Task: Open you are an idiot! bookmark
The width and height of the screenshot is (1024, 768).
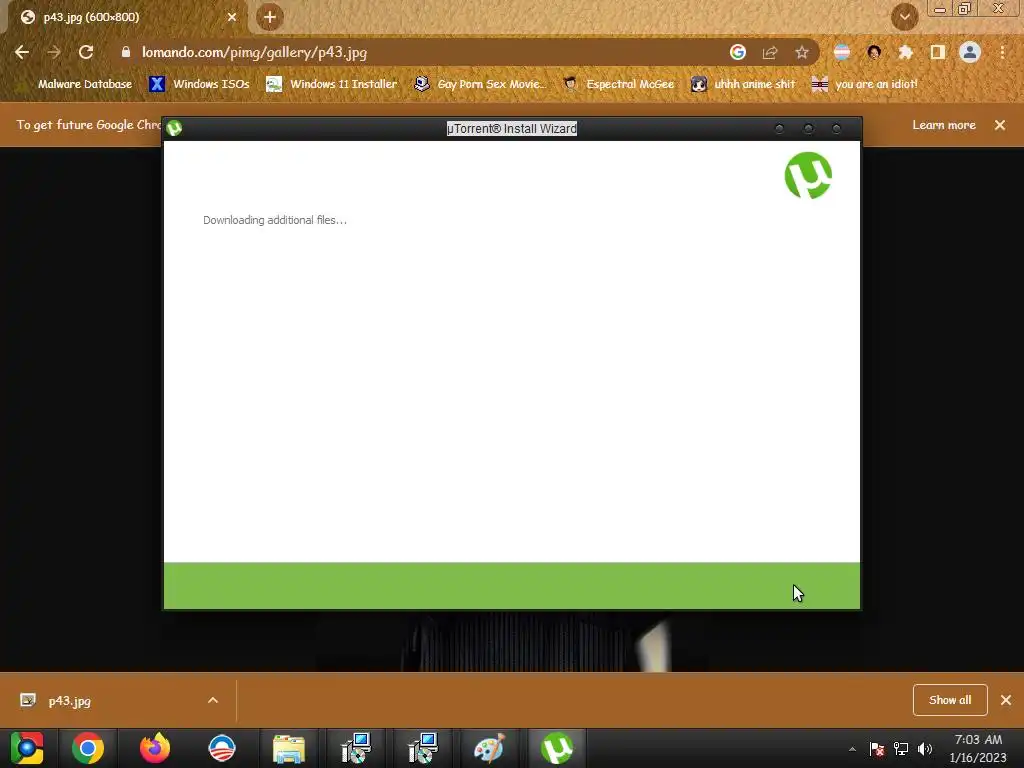Action: (x=864, y=84)
